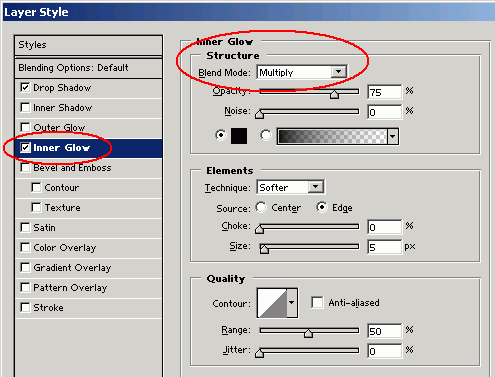Select the Styles list item
This screenshot has width=495, height=377.
[89, 45]
